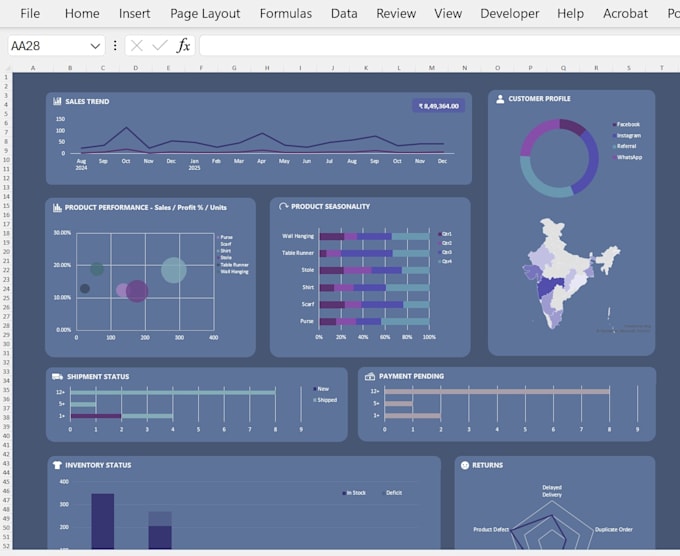This screenshot has width=680, height=556.
Task: Select the Customer Profile person icon
Action: (x=500, y=99)
